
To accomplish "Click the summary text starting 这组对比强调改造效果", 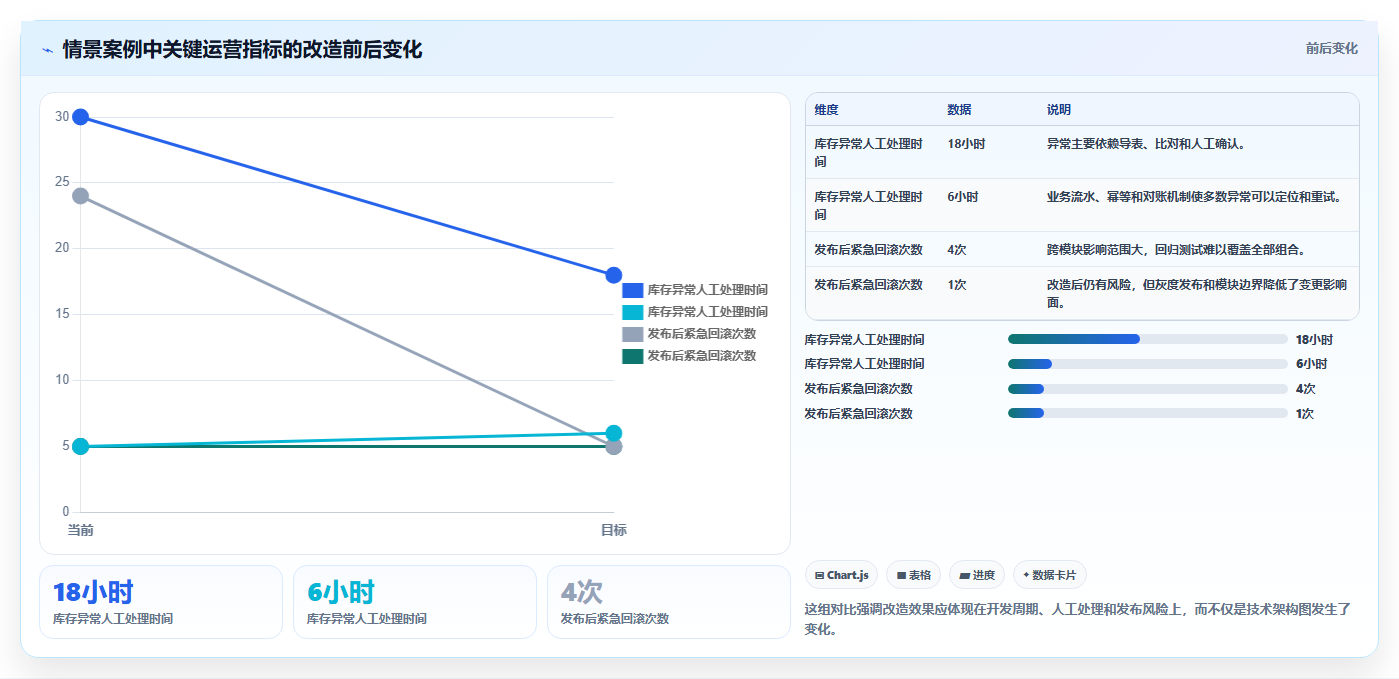I will pyautogui.click(x=1078, y=619).
